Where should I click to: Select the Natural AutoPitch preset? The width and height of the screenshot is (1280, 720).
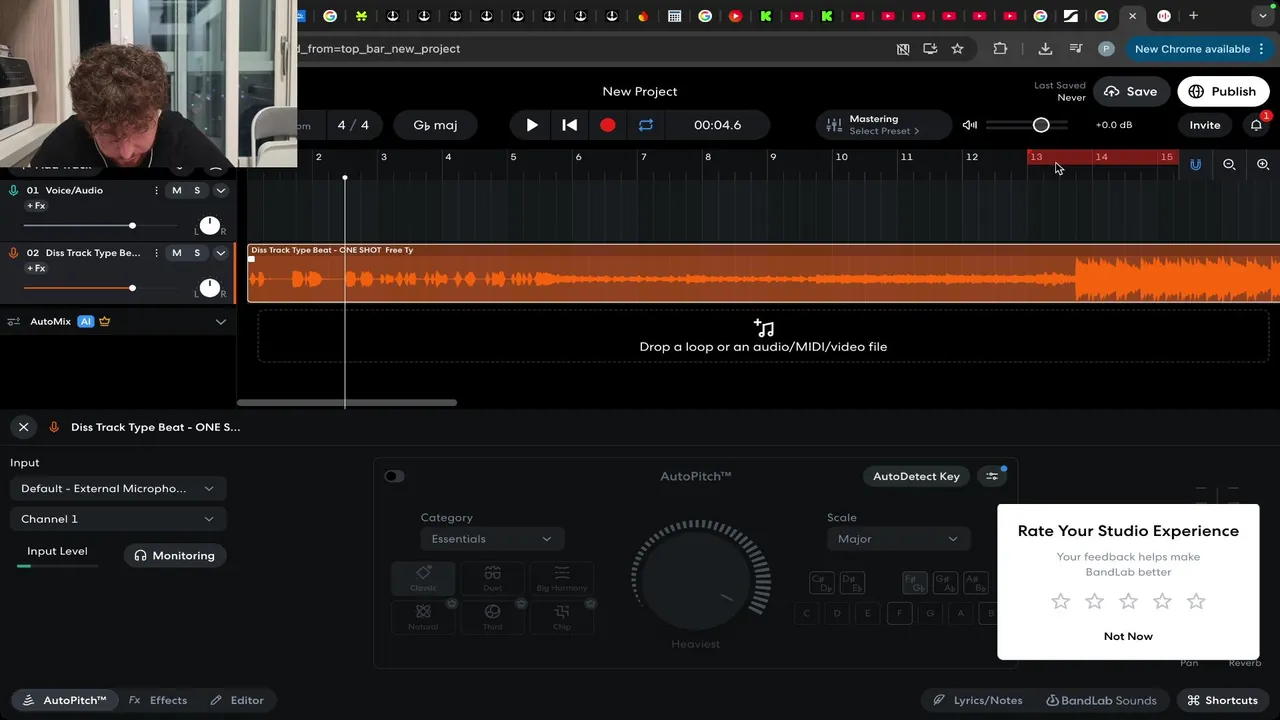click(x=423, y=617)
